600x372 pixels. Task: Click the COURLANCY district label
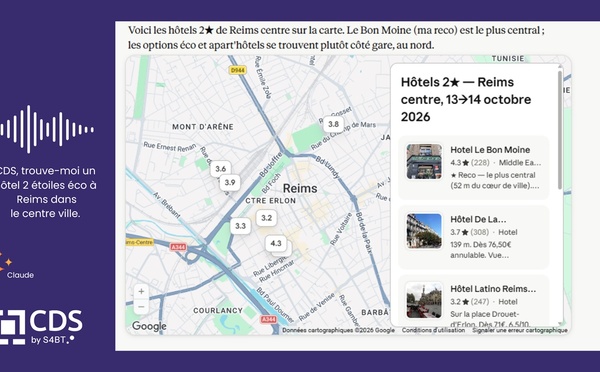pos(218,310)
